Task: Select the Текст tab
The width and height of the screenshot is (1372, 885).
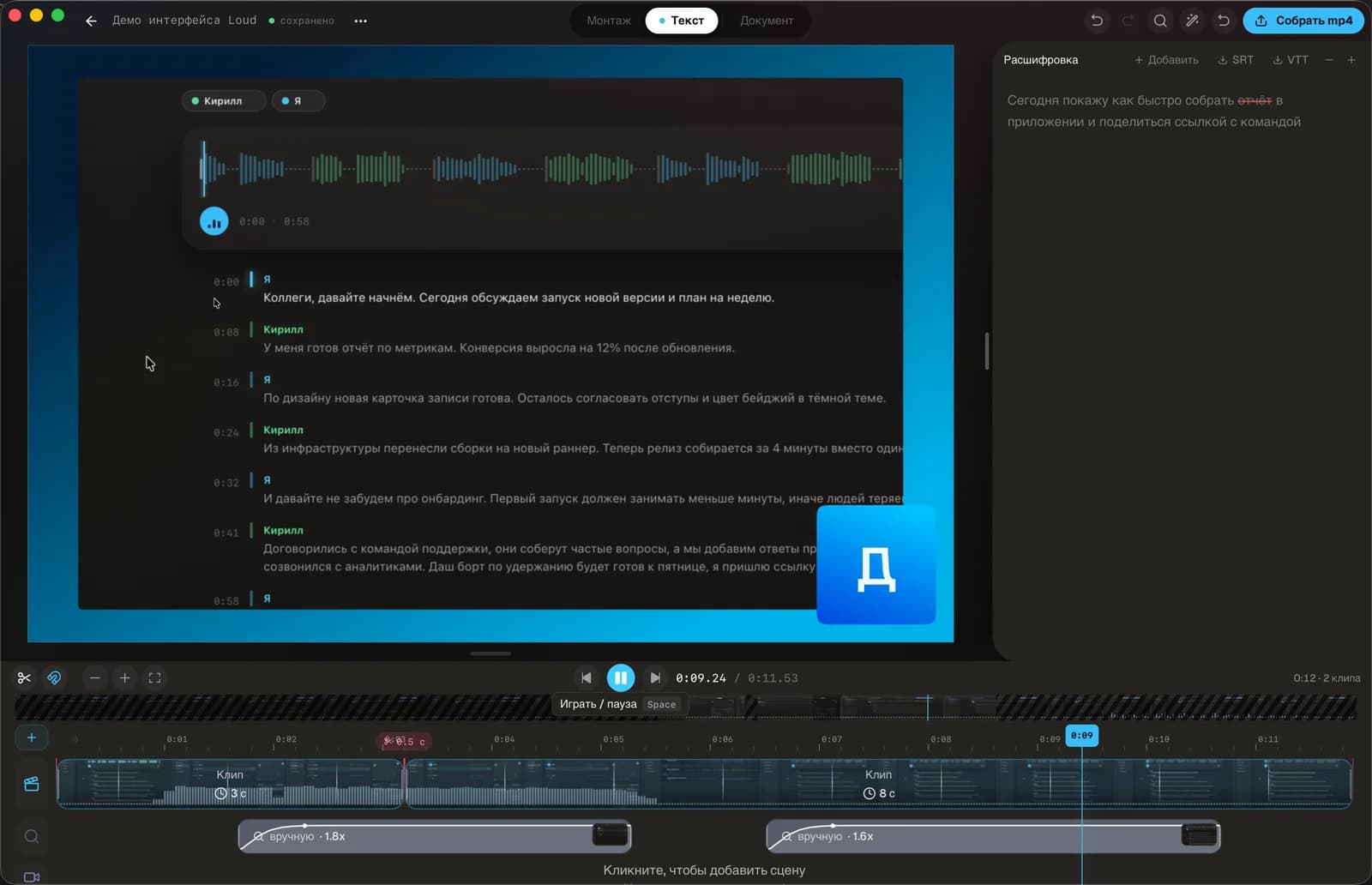Action: tap(682, 21)
